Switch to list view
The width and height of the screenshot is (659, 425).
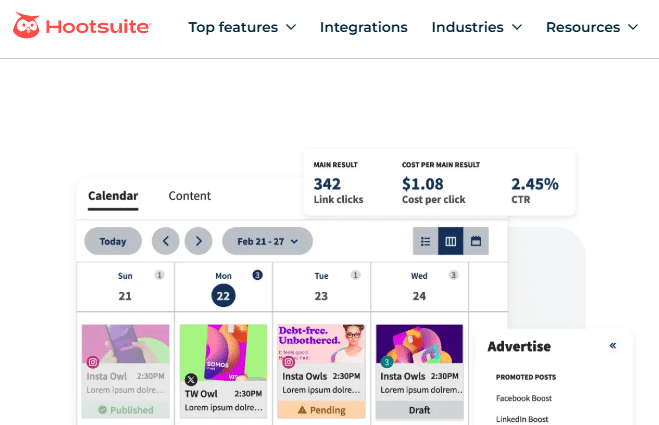pyautogui.click(x=425, y=241)
